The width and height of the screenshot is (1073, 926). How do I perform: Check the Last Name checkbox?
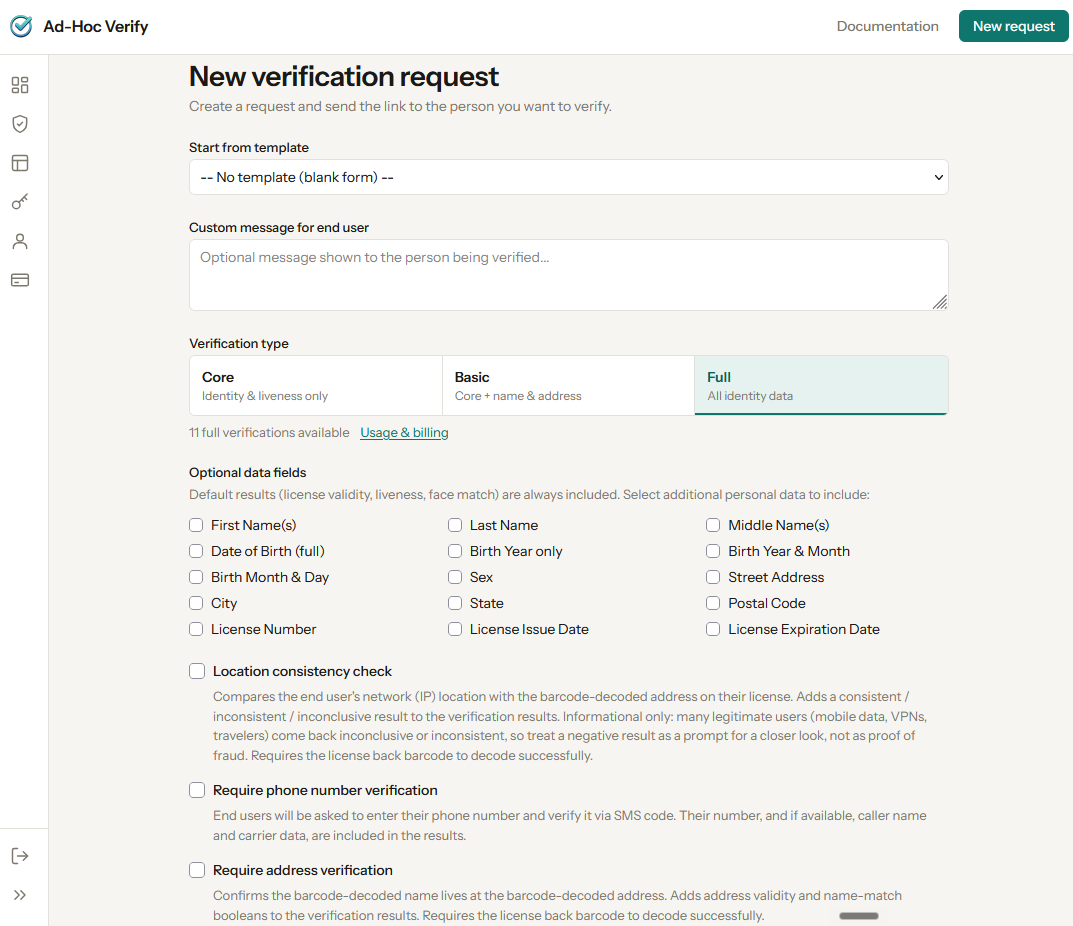pyautogui.click(x=455, y=525)
